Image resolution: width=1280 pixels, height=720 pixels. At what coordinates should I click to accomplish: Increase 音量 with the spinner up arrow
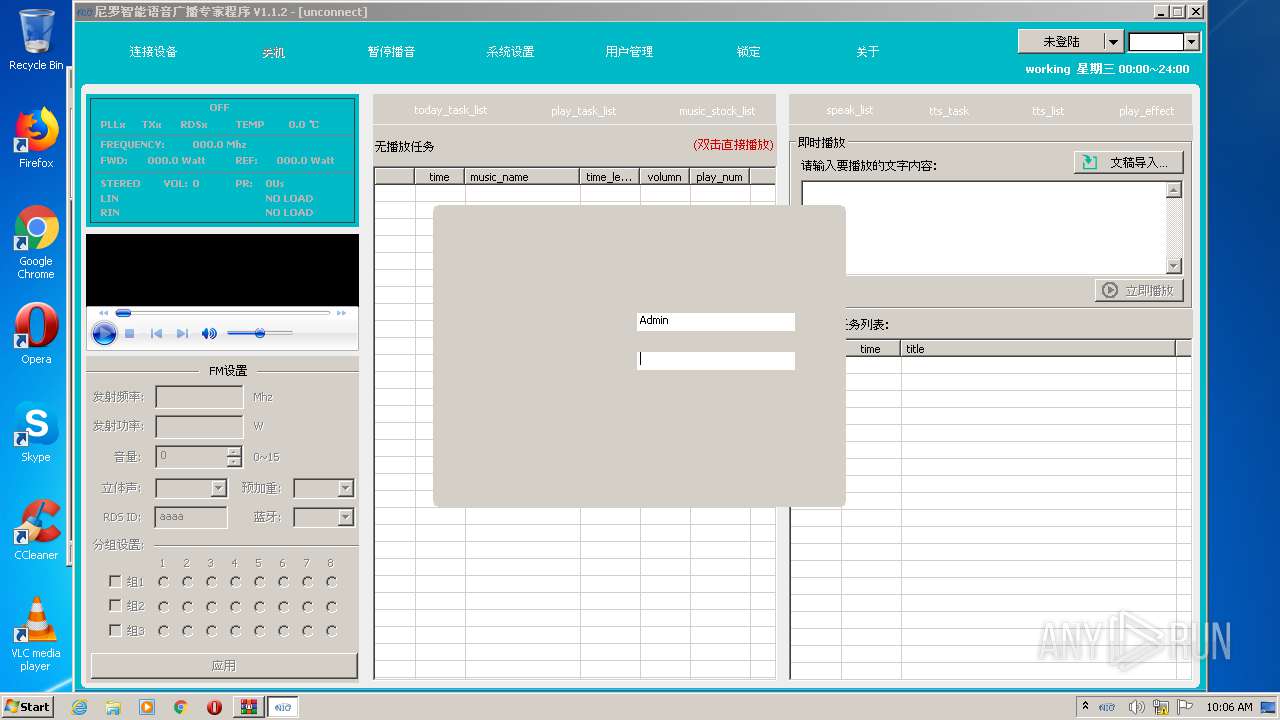click(x=234, y=451)
